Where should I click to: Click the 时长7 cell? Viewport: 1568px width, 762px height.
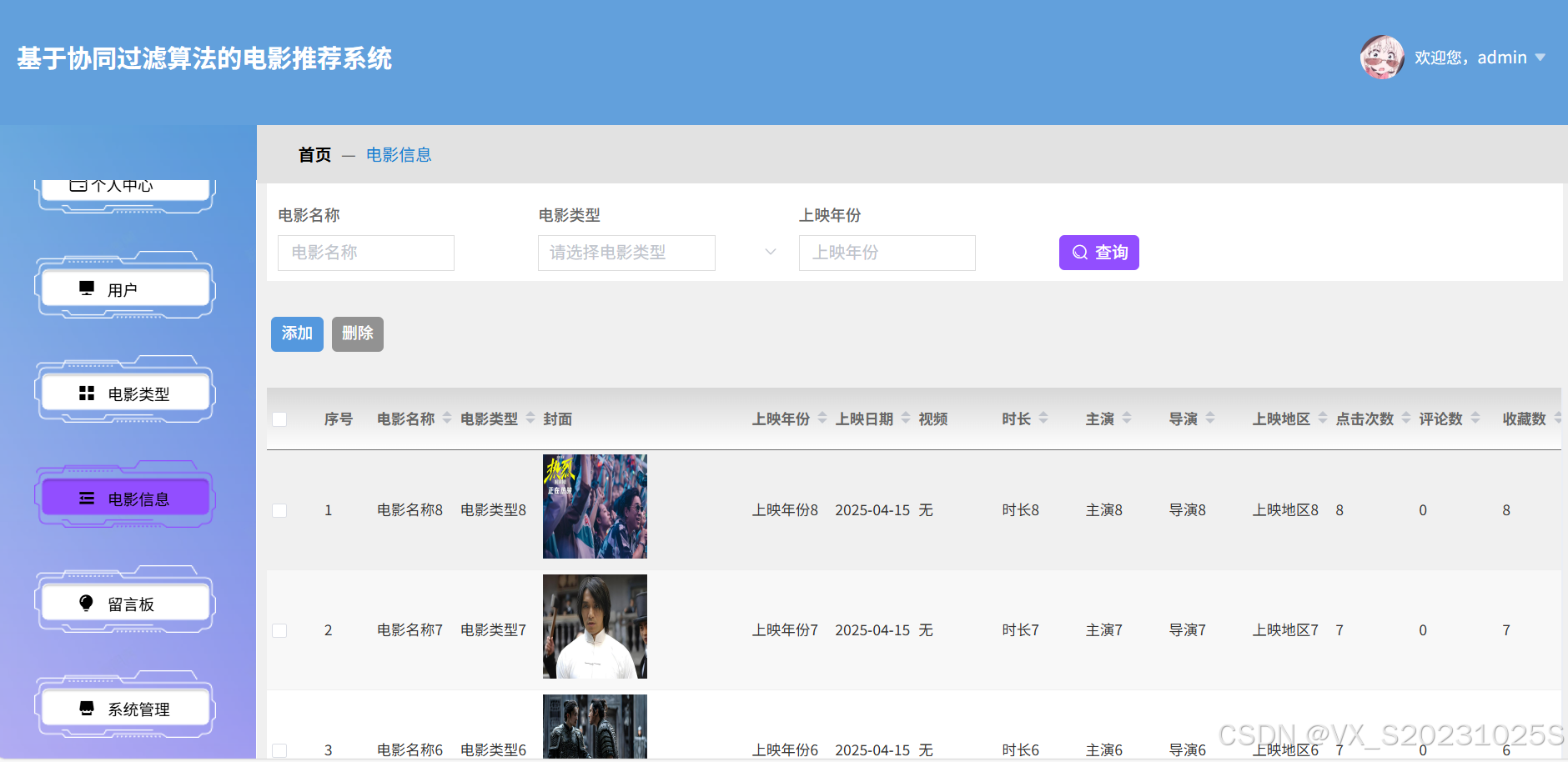(1021, 630)
